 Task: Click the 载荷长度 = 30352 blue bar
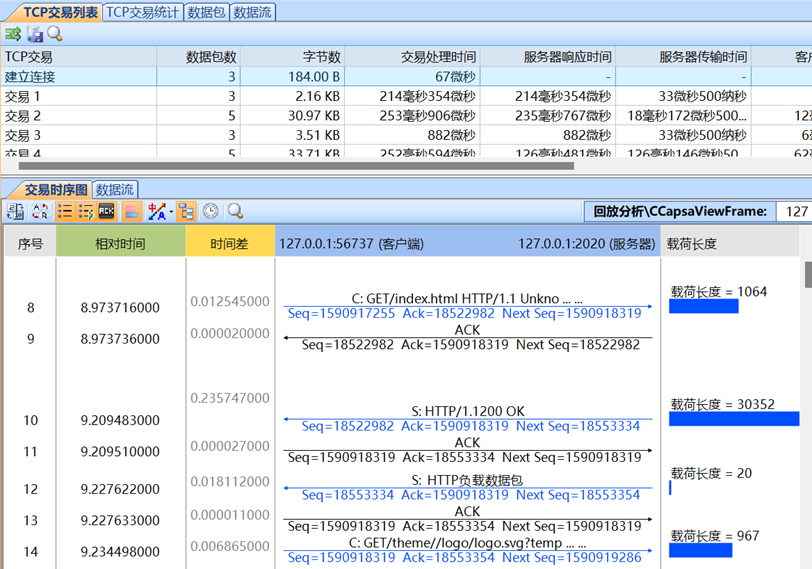pos(734,419)
